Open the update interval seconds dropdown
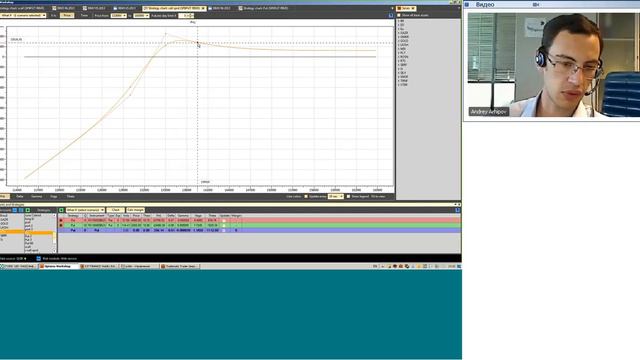 (336, 196)
